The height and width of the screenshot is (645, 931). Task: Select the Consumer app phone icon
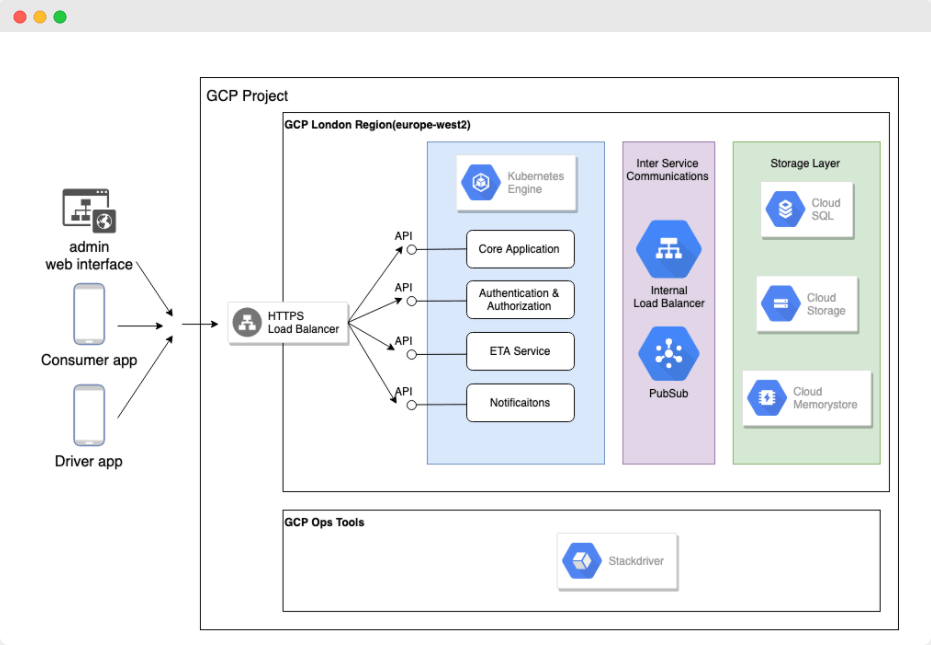point(89,314)
